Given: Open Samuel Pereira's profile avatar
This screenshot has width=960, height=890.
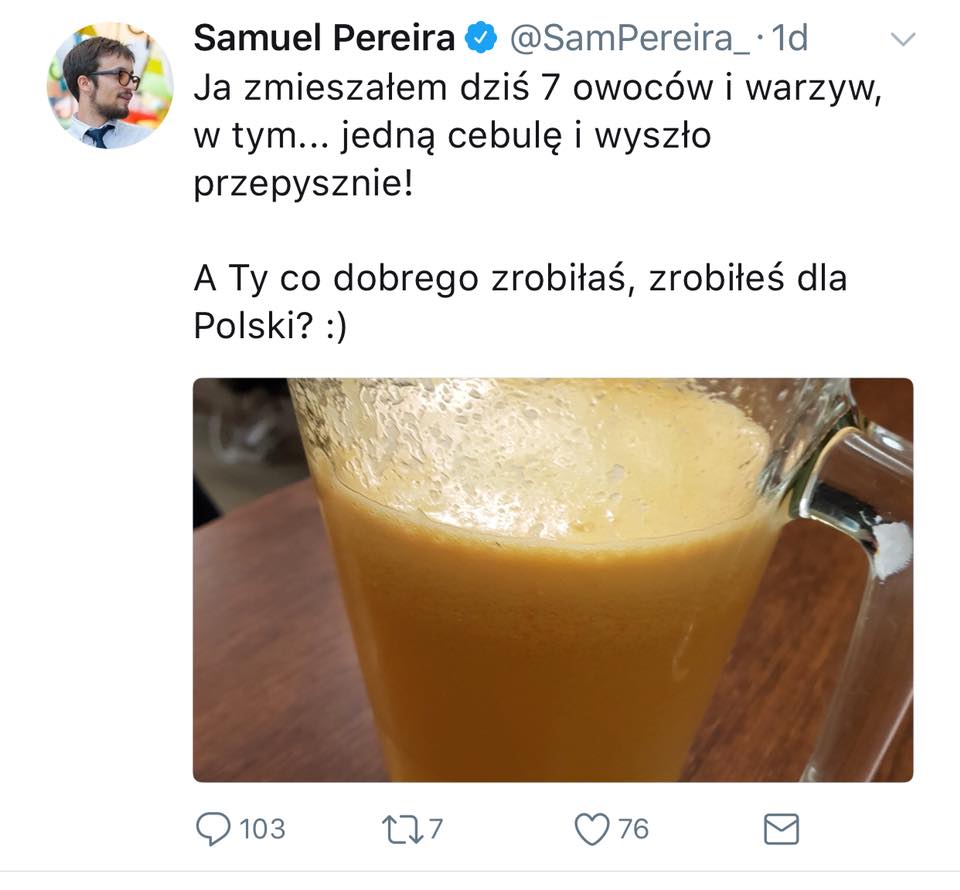Looking at the screenshot, I should point(110,86).
